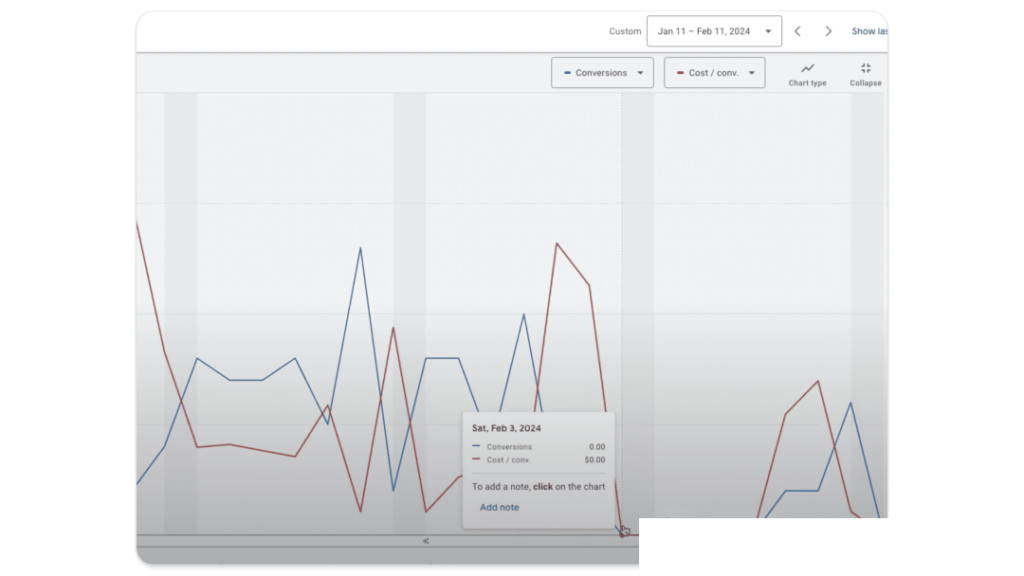Screen dimensions: 1024x576
Task: Click the blue Conversions legend dash
Action: [x=568, y=72]
